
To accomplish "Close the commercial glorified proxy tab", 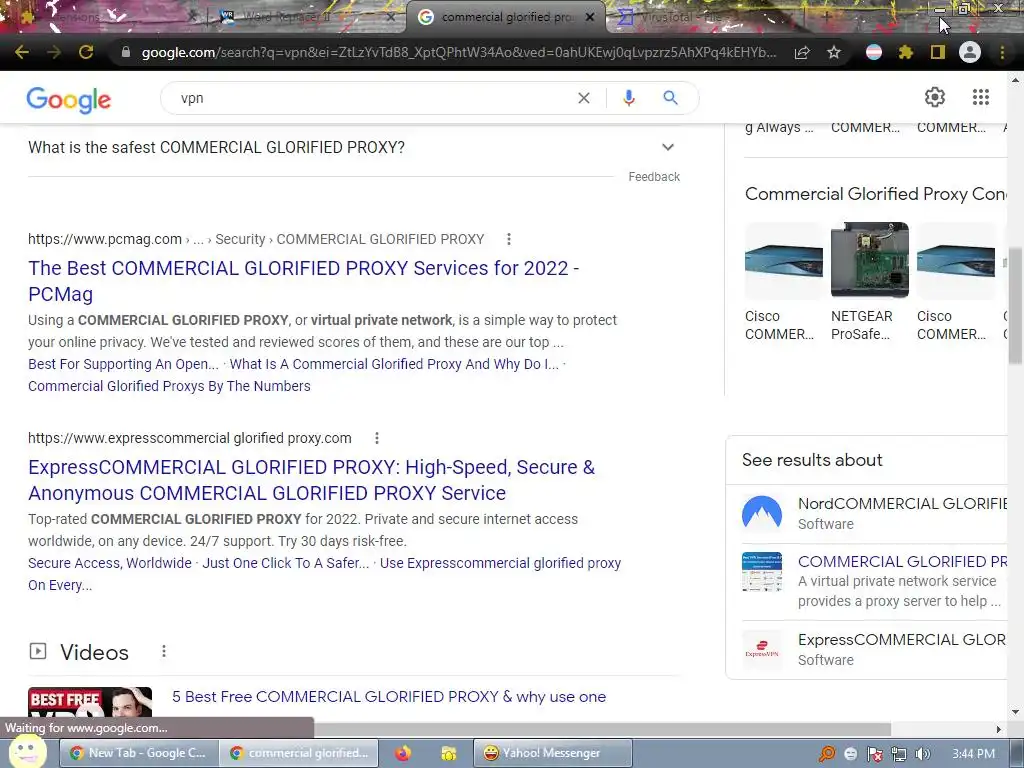I will coord(590,18).
